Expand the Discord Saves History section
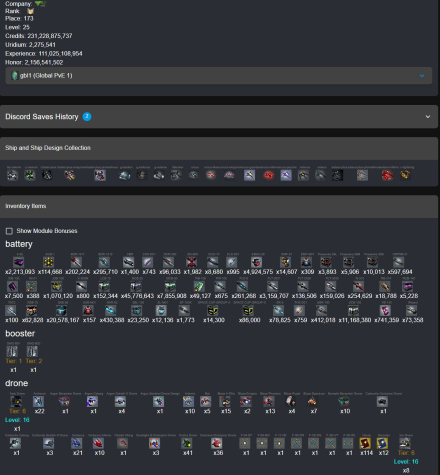440x475 pixels. (x=219, y=117)
